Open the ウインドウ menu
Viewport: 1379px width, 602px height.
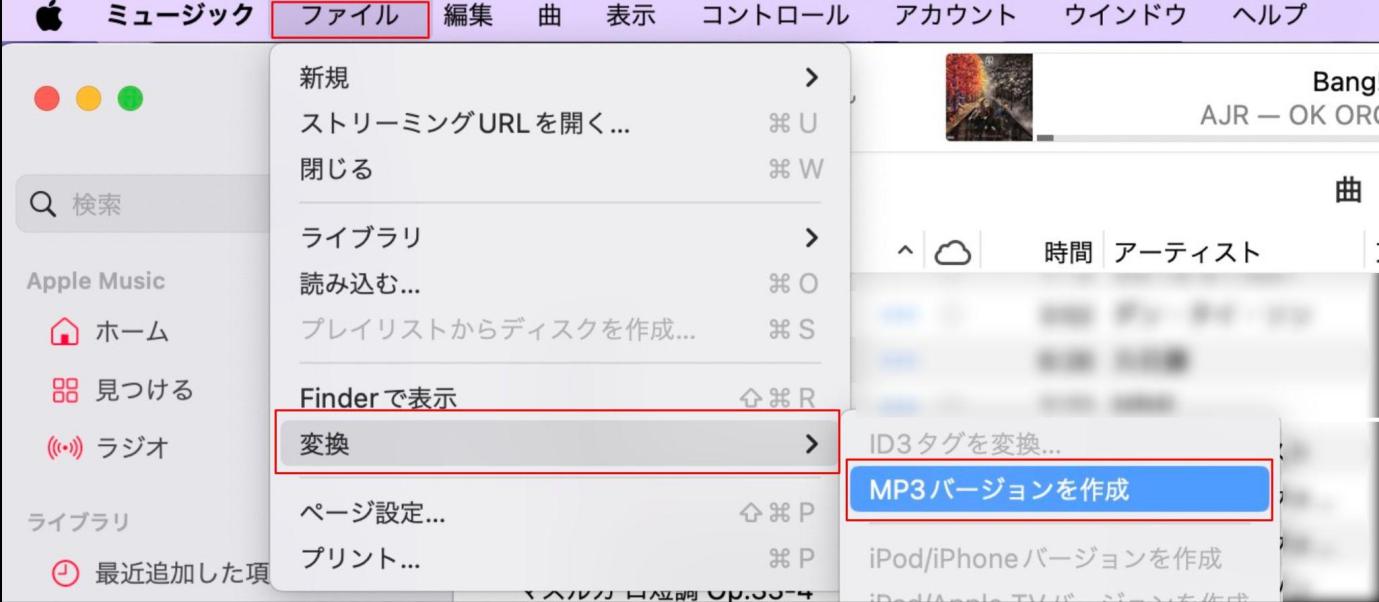[1125, 17]
